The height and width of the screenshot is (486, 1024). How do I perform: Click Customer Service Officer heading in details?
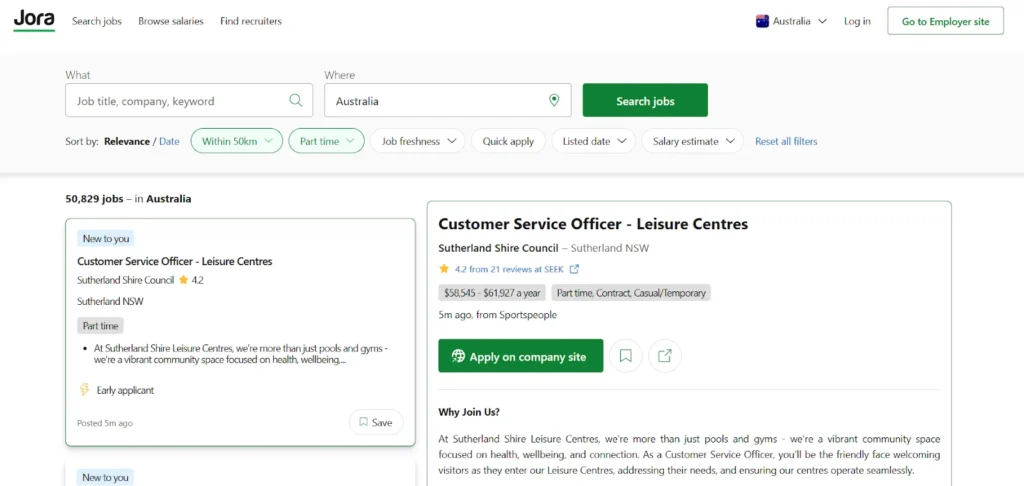click(x=593, y=224)
